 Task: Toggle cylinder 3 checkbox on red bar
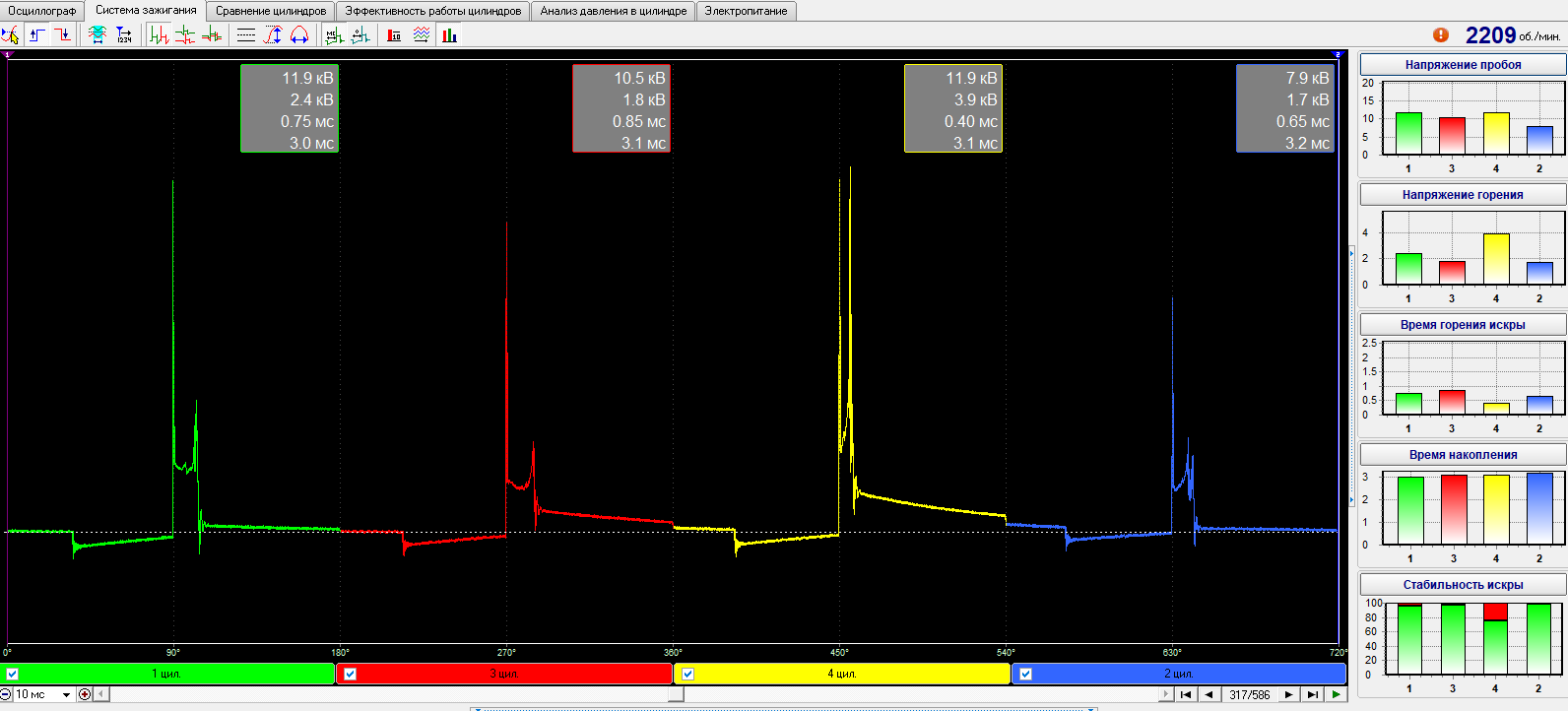click(350, 674)
